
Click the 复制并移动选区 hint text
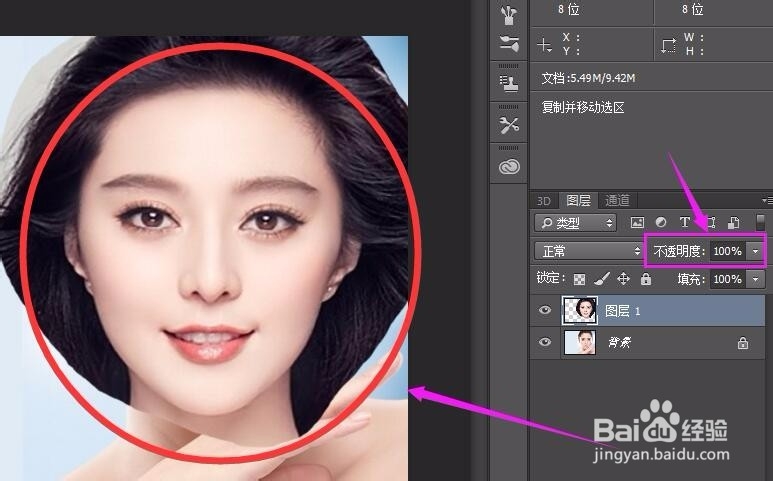[x=583, y=107]
